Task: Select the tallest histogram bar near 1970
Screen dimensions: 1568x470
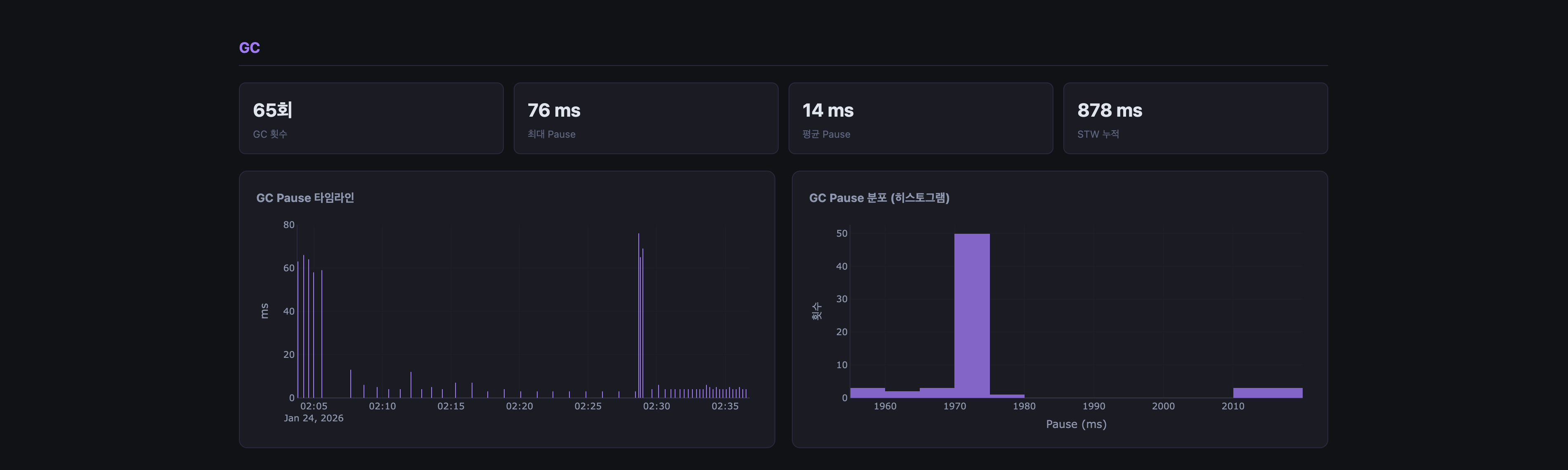Action: point(971,316)
